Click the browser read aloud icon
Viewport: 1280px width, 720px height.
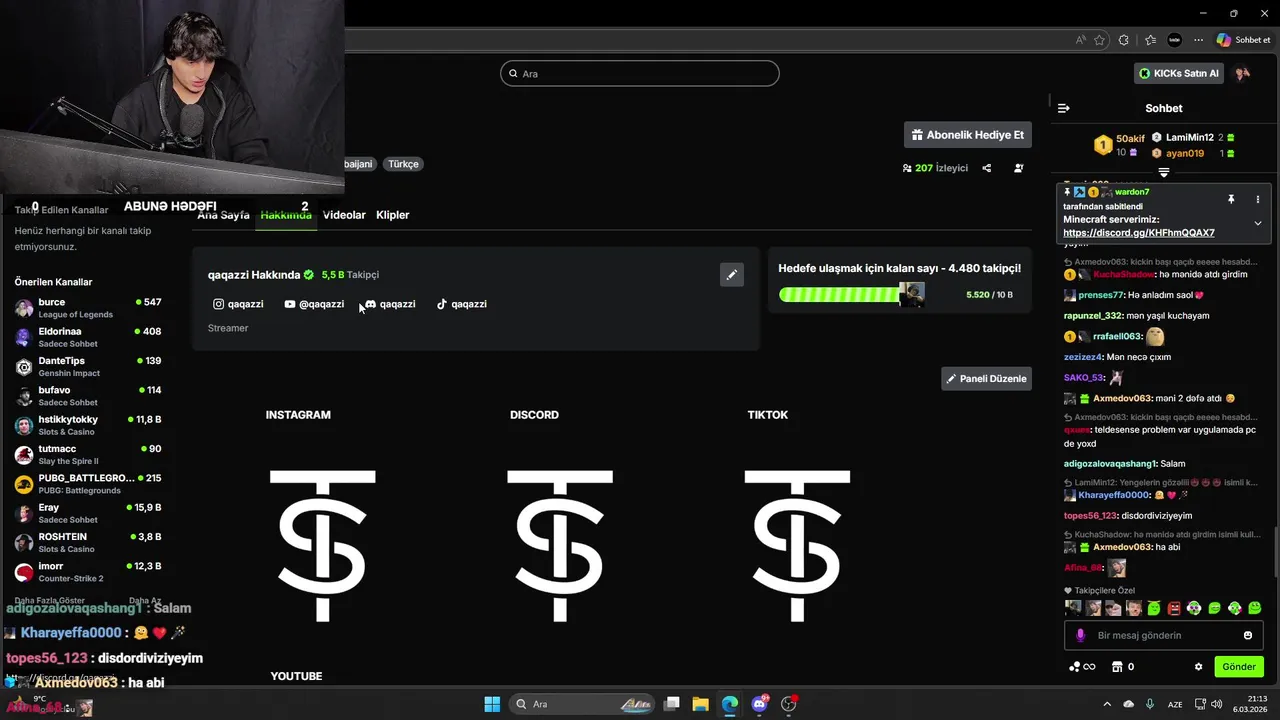1081,40
